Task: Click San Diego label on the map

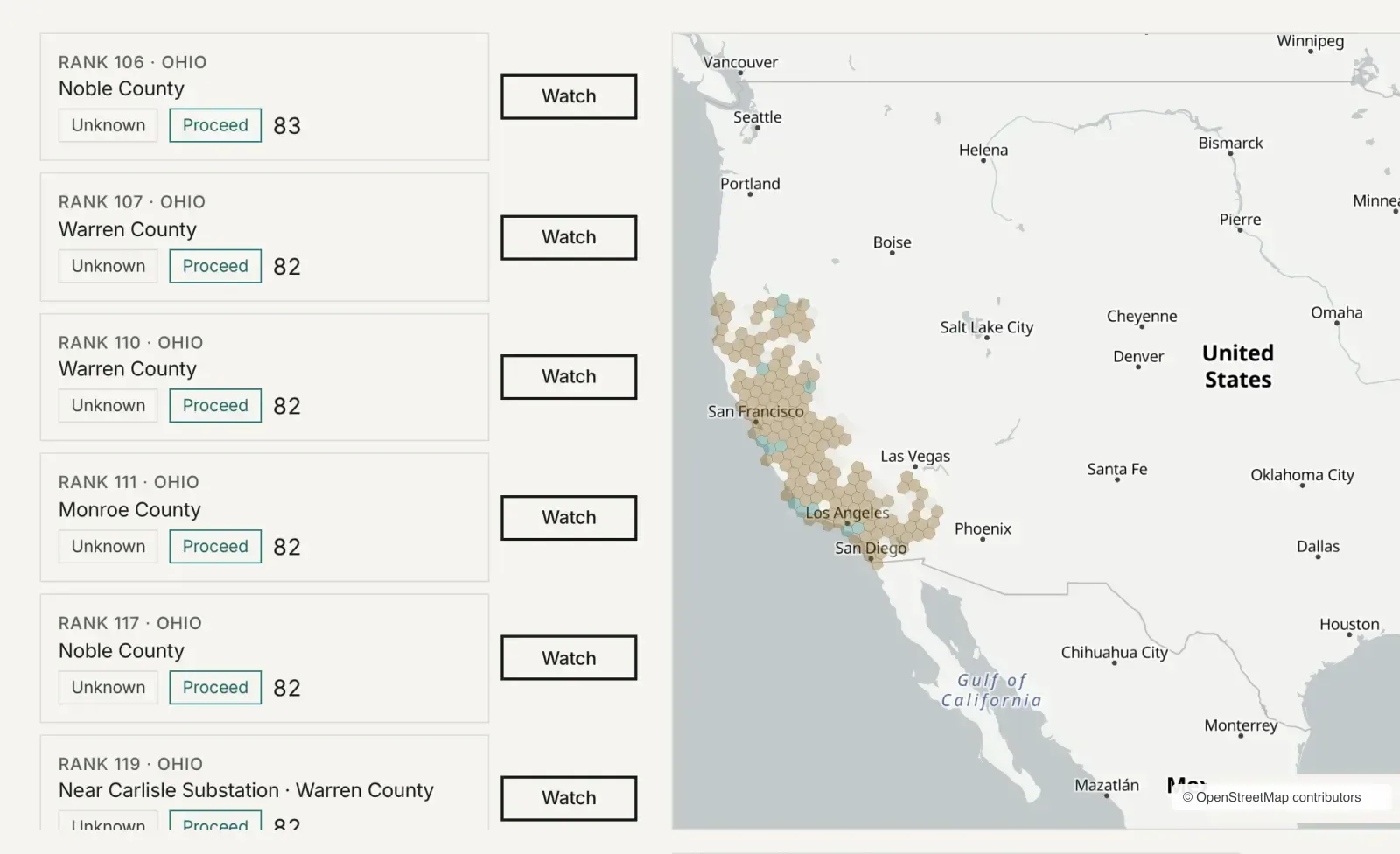Action: pyautogui.click(x=871, y=548)
